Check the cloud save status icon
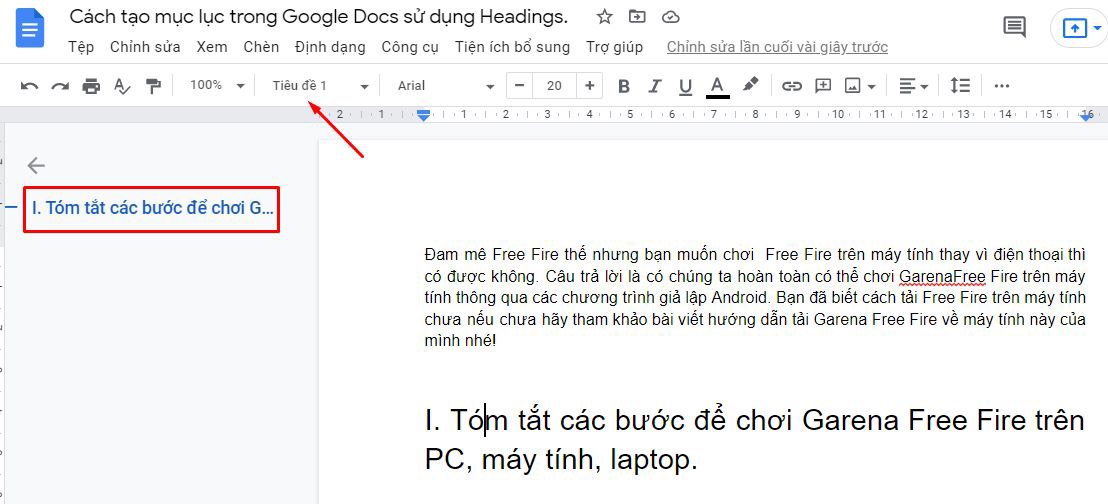This screenshot has height=504, width=1108. tap(671, 17)
